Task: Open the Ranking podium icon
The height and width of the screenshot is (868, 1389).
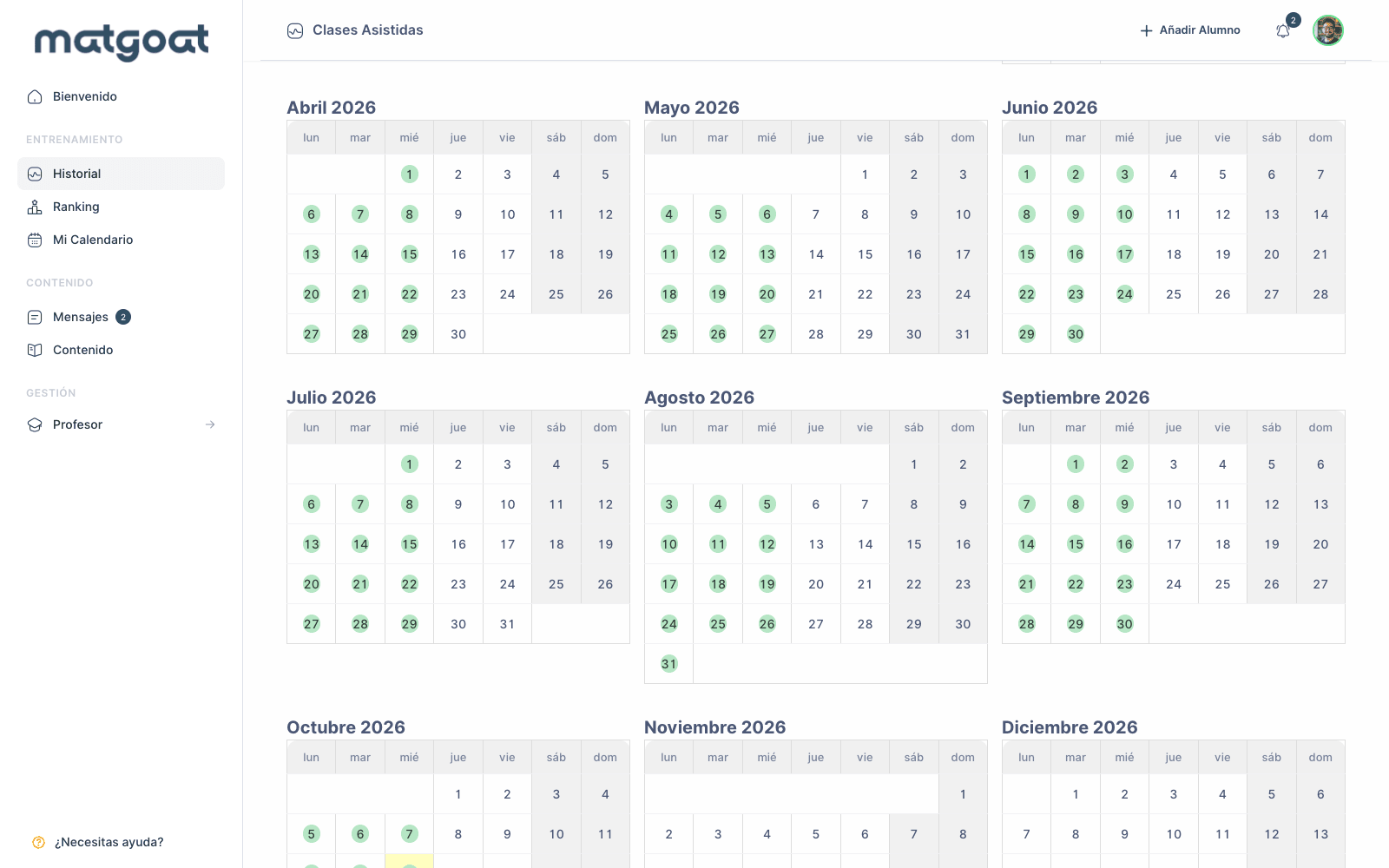Action: (35, 207)
